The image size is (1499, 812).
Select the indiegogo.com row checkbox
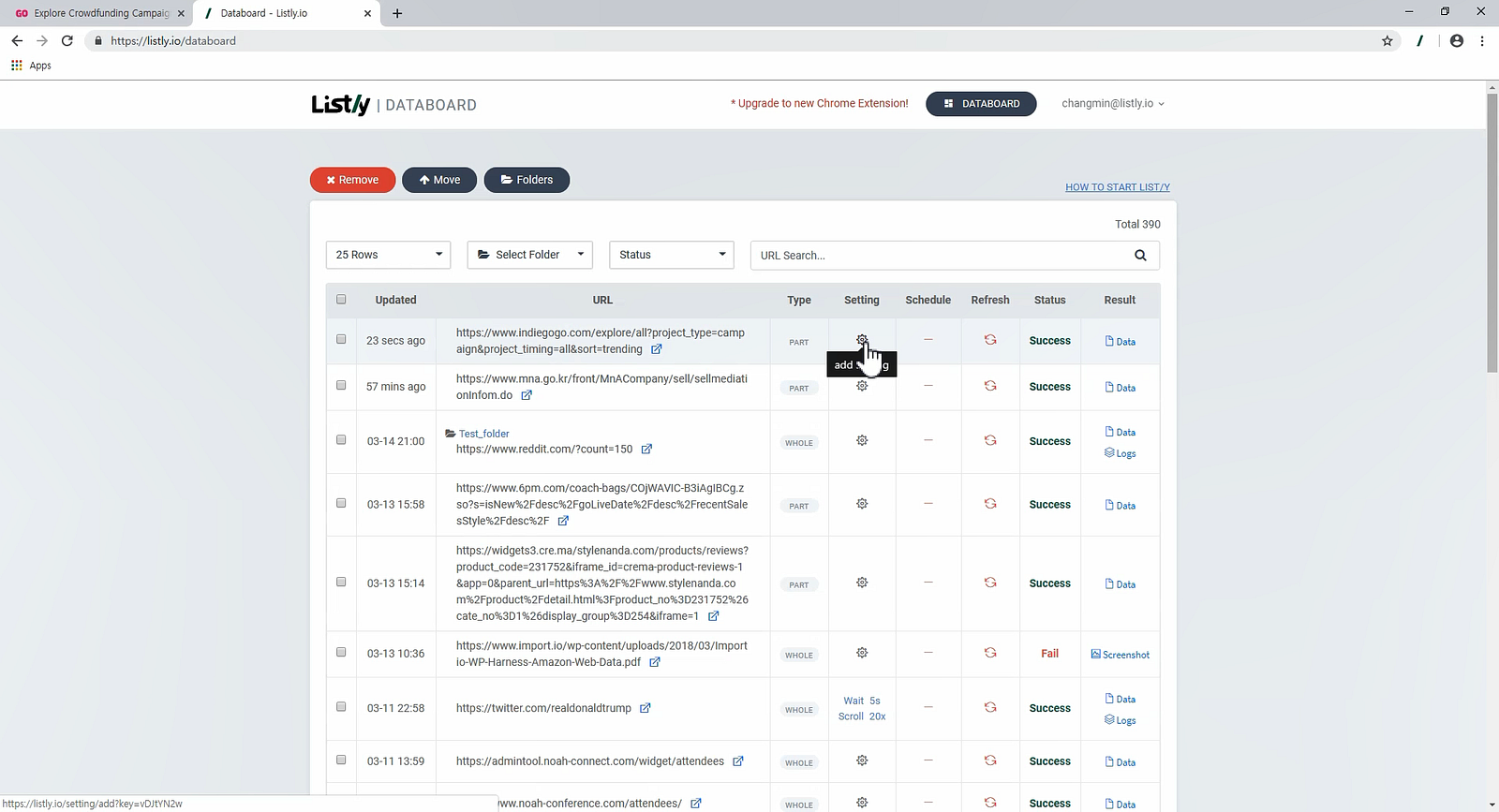[x=341, y=339]
